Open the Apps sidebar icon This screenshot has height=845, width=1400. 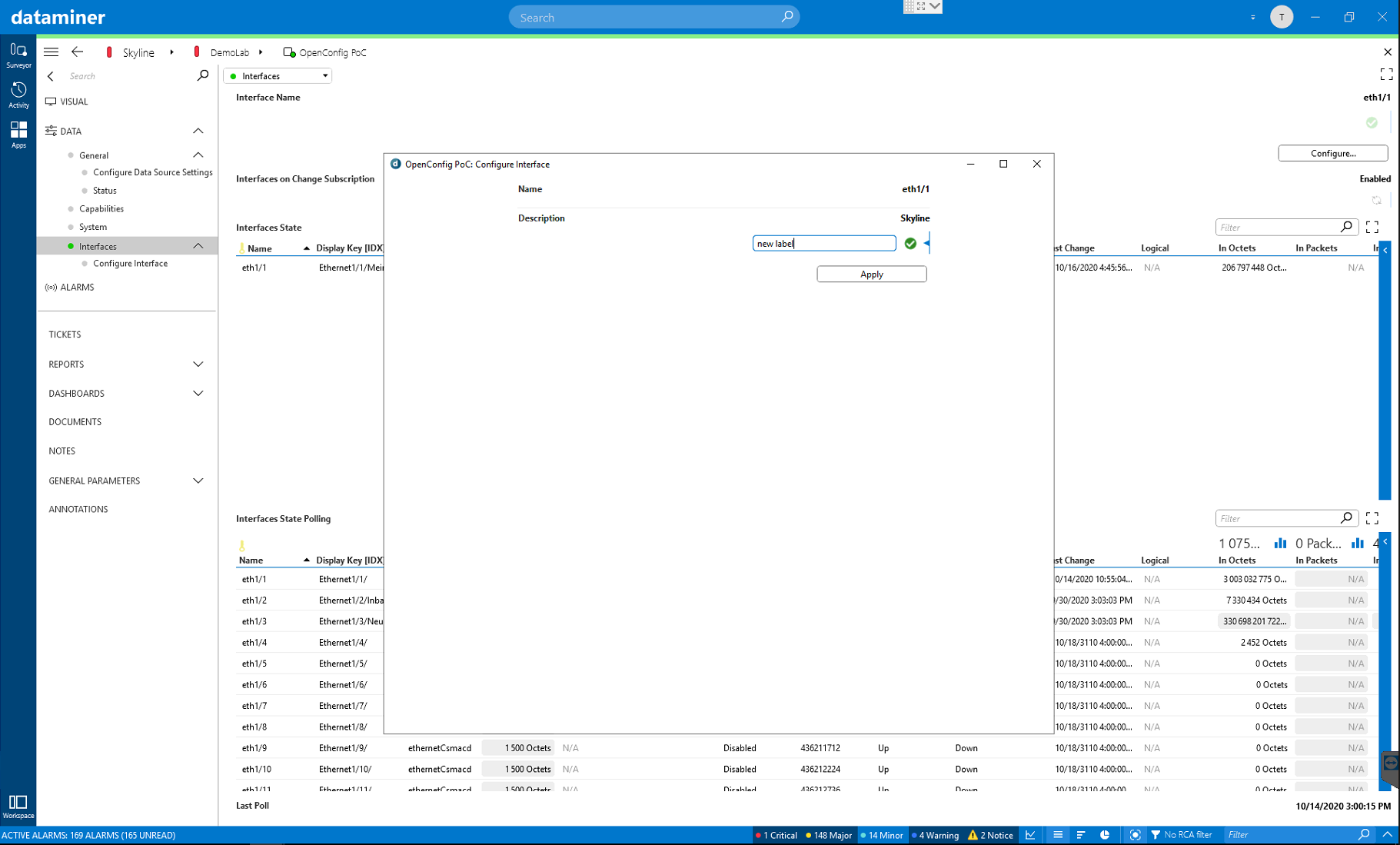(18, 135)
